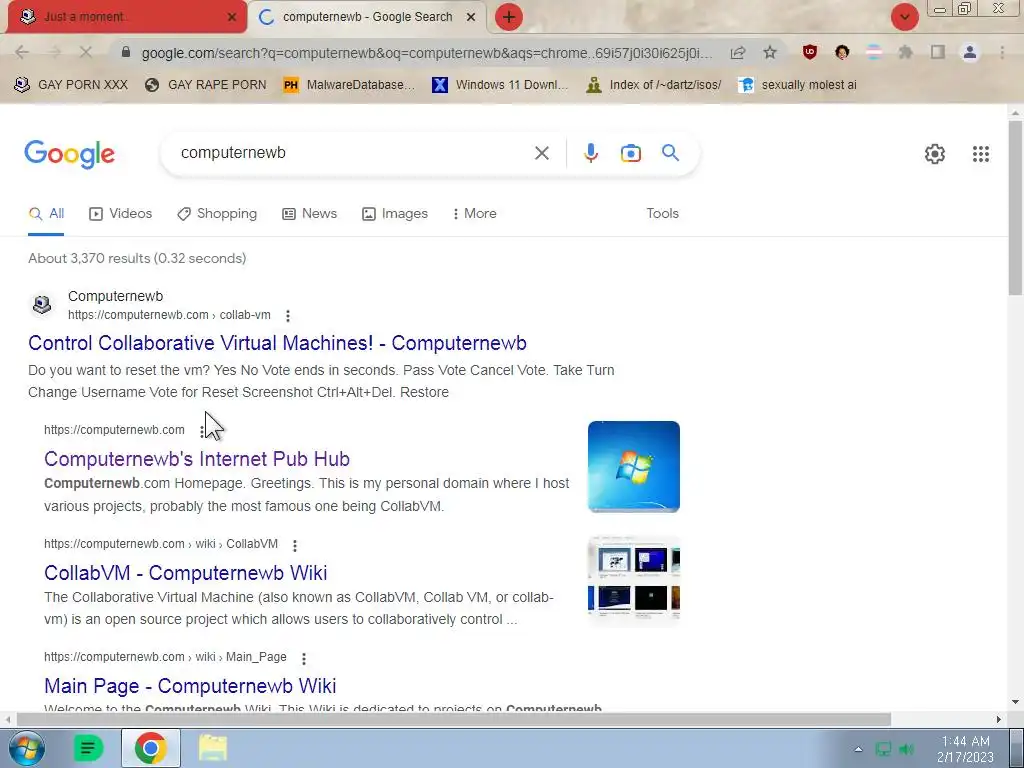The image size is (1024, 768).
Task: Click the Chrome taskbar button
Action: (151, 748)
